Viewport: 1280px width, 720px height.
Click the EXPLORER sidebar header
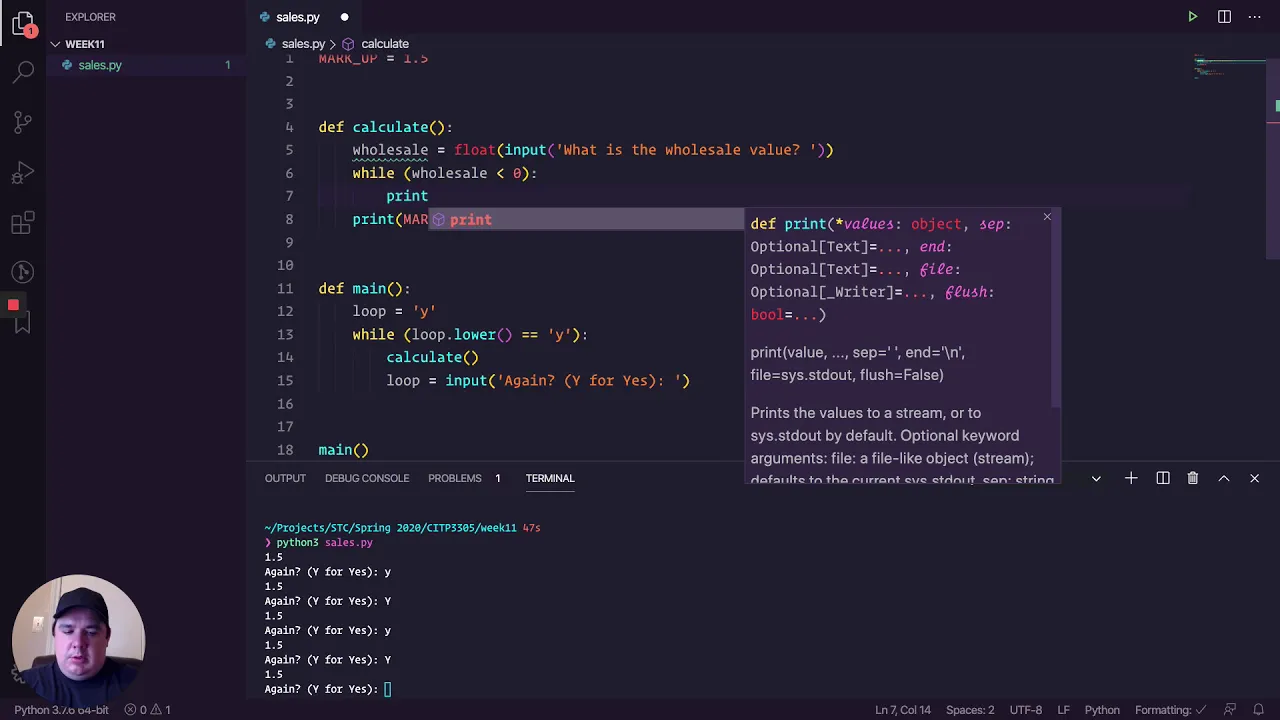coord(90,17)
